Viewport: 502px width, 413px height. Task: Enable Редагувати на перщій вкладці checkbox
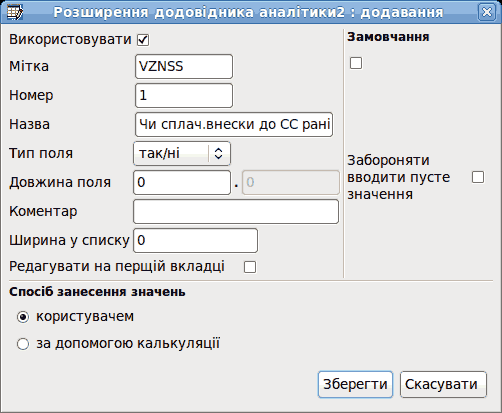click(250, 267)
